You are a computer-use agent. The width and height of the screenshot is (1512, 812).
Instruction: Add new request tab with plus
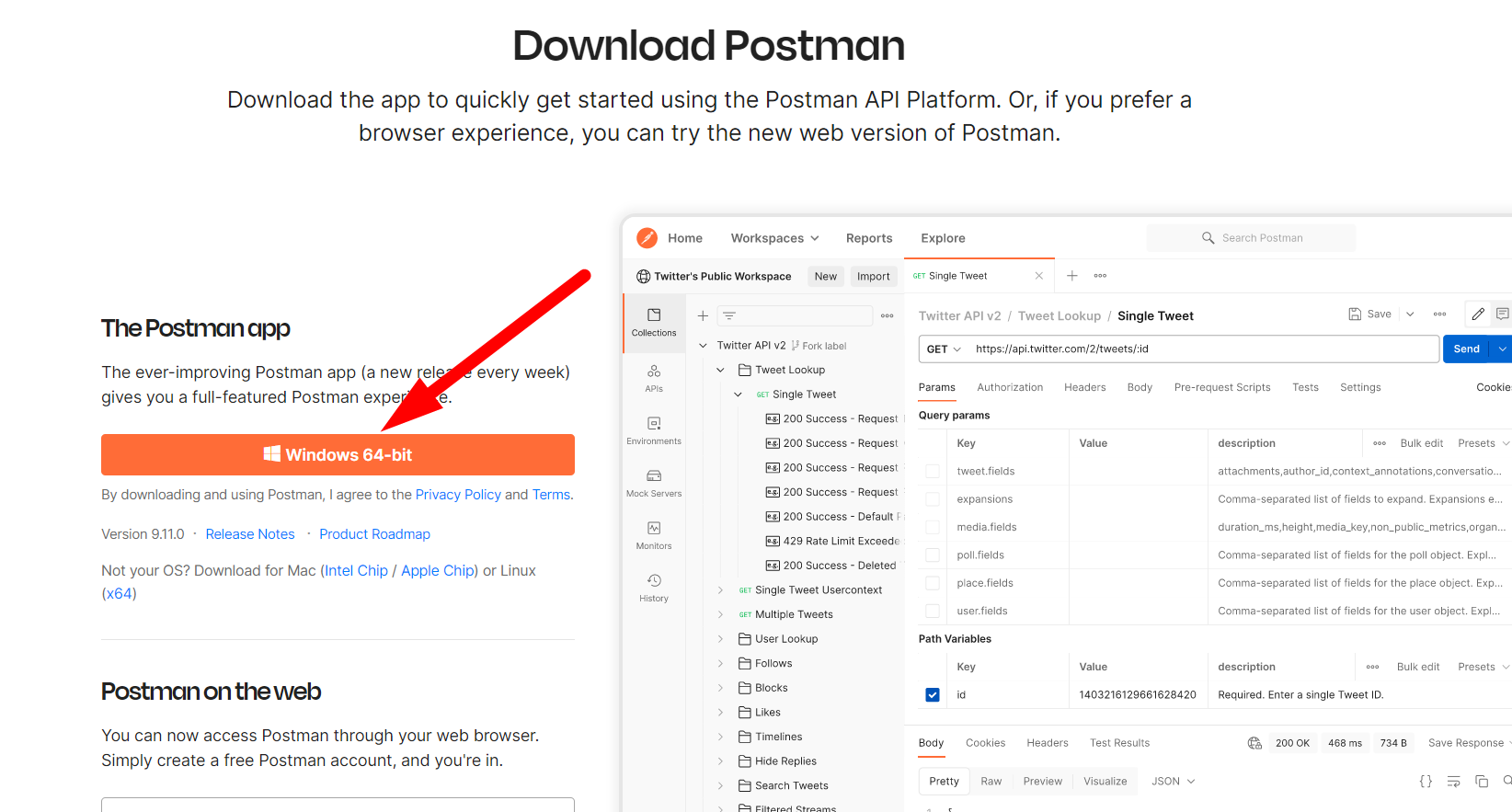[1071, 276]
